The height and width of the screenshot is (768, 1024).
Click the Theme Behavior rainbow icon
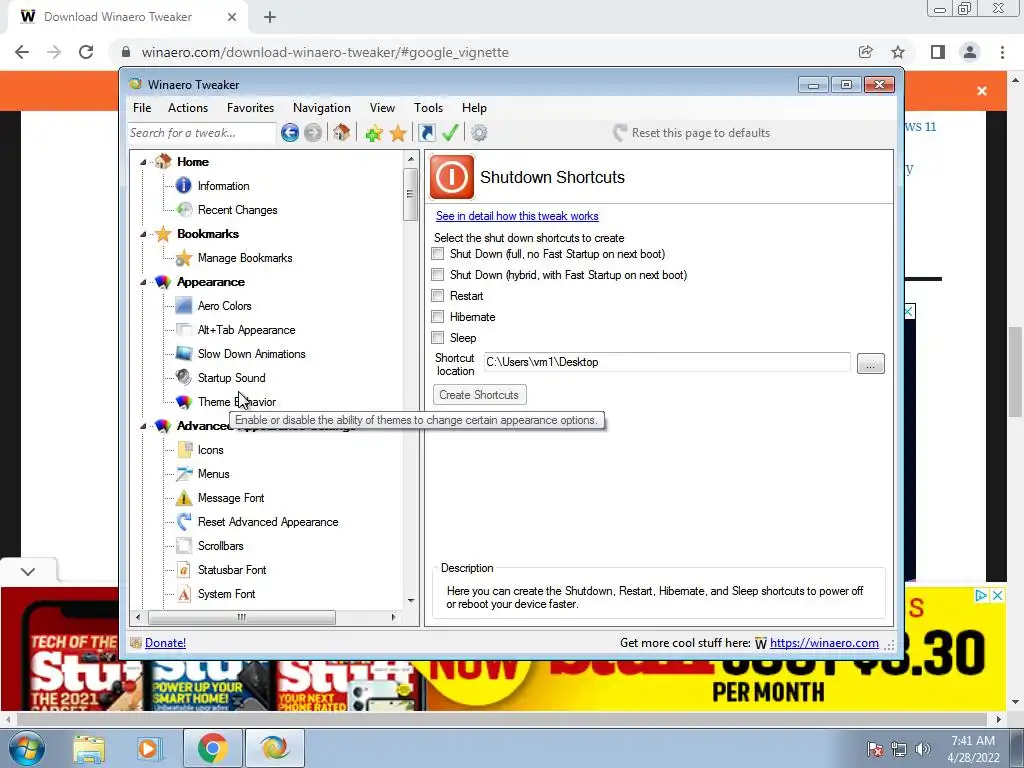point(184,402)
